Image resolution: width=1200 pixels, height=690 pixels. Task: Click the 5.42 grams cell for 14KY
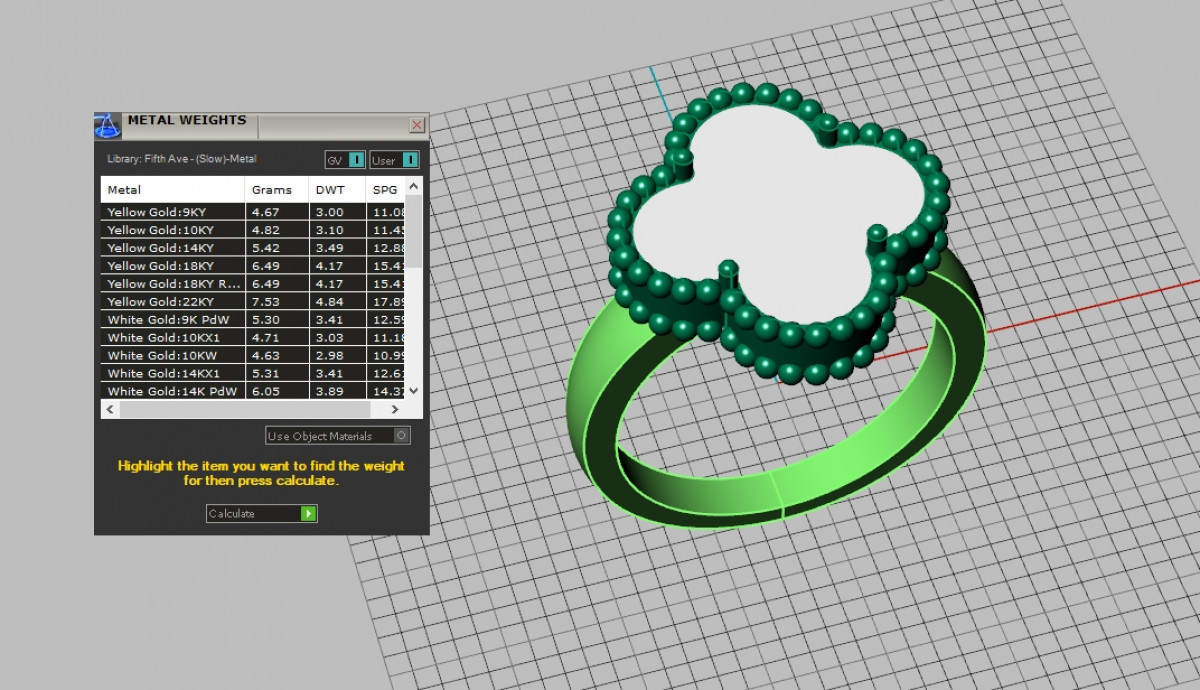coord(277,248)
